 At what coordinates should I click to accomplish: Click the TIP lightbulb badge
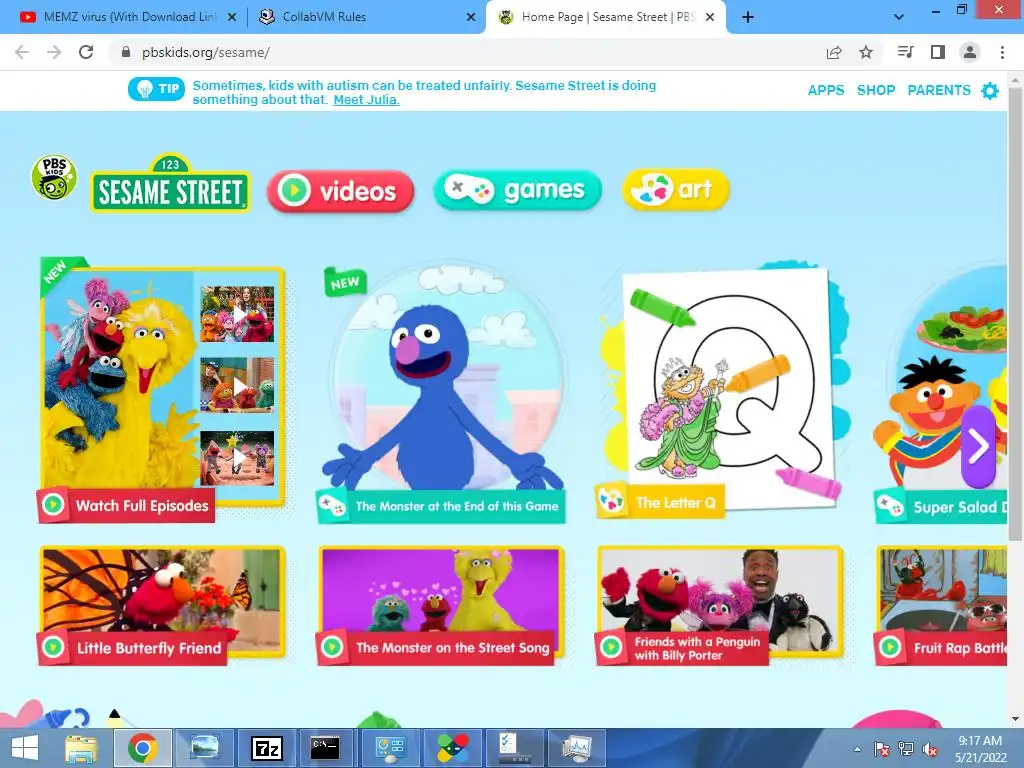coord(157,89)
